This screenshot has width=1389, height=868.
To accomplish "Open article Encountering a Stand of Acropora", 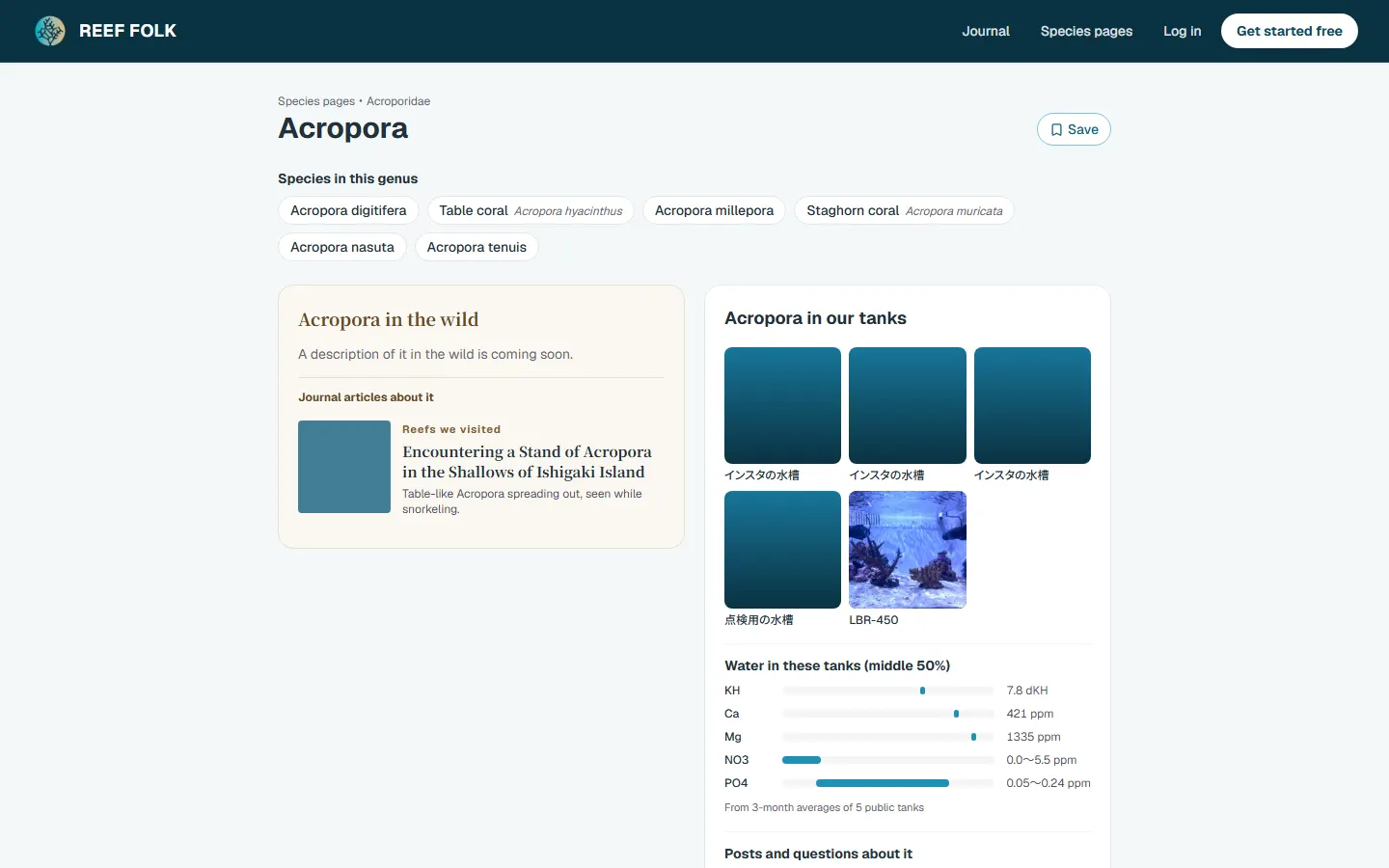I will point(527,462).
